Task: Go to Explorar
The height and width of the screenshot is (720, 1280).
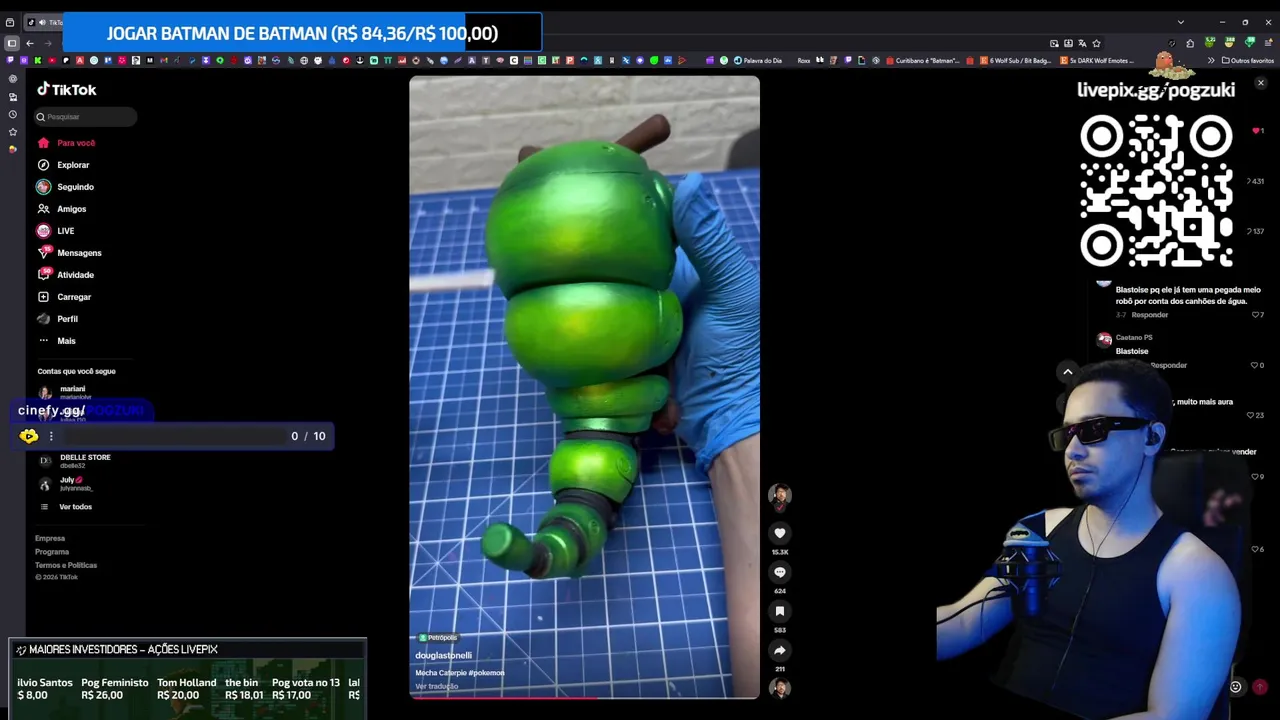Action: pyautogui.click(x=63, y=165)
